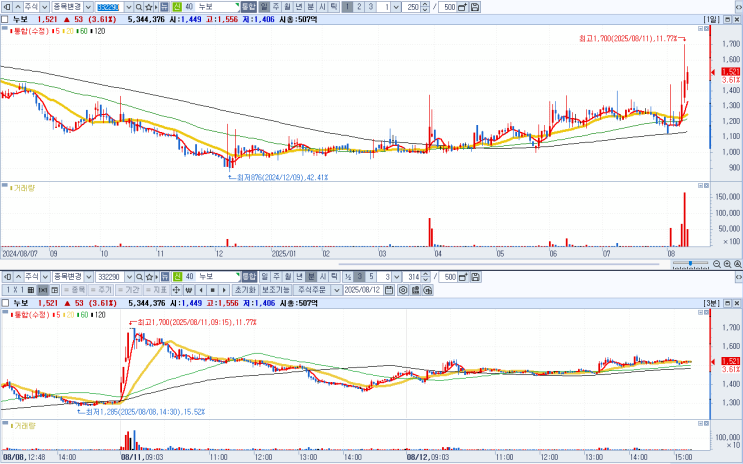
Task: Click the save disk icon in top toolbar
Action: click(475, 7)
